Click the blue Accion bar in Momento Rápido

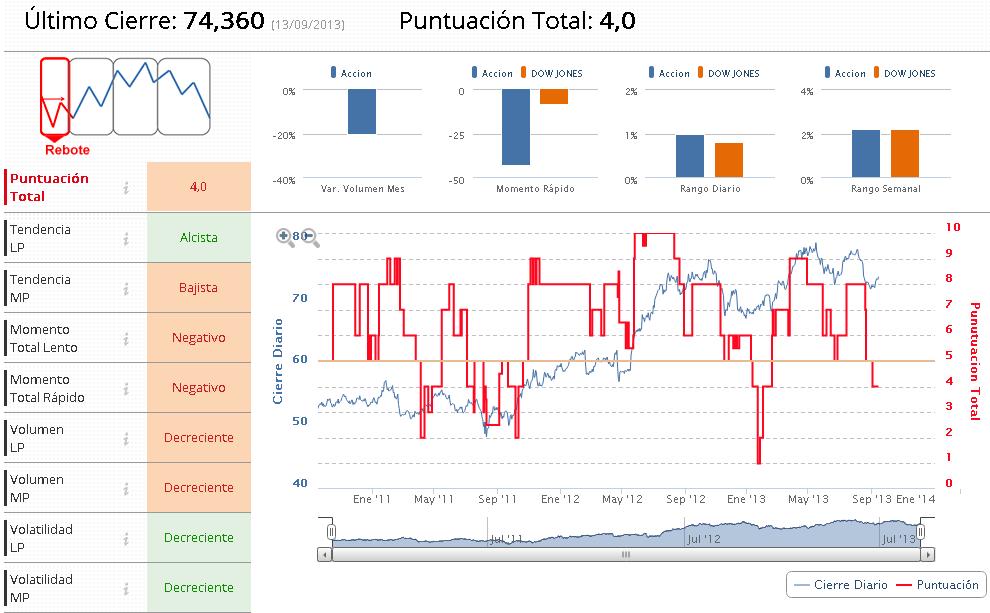click(516, 127)
